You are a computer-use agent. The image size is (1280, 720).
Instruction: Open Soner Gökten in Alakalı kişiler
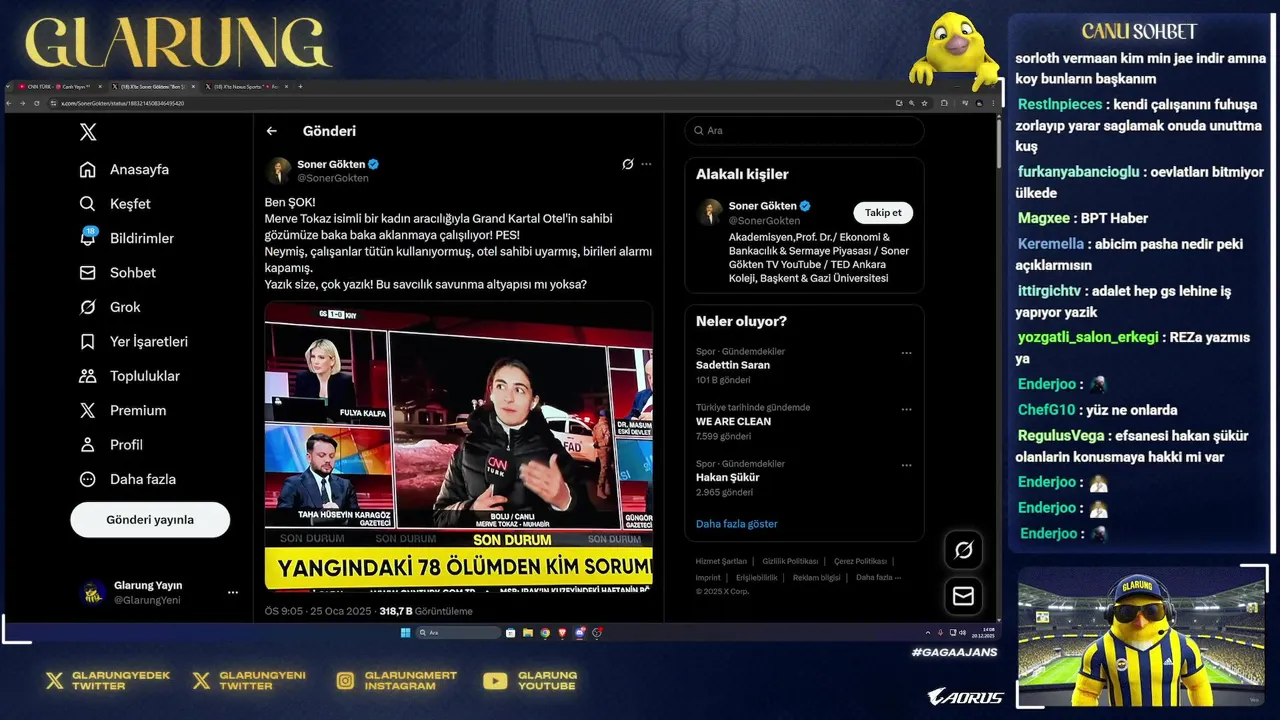763,206
